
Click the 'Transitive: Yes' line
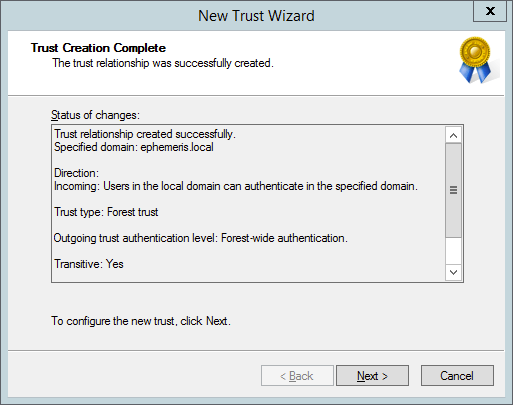89,264
